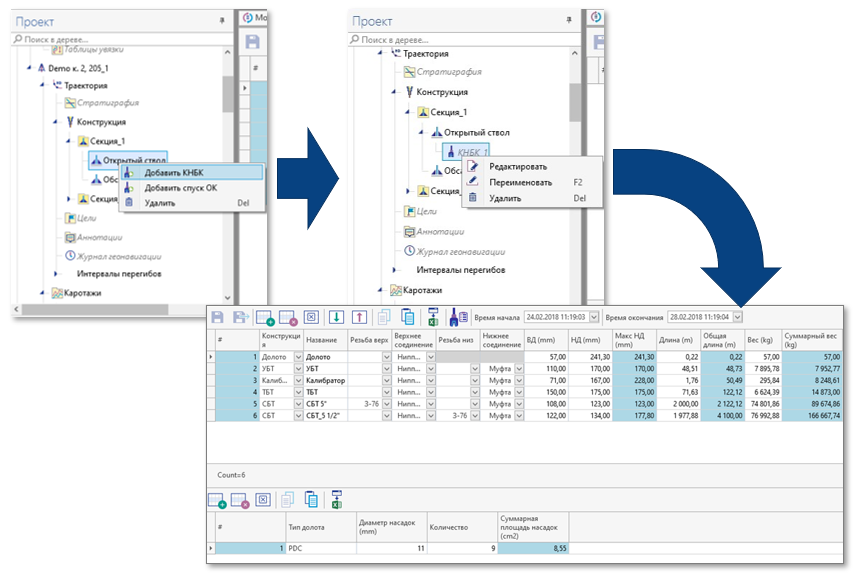Pin the right Проект panel
860x583 pixels.
569,20
